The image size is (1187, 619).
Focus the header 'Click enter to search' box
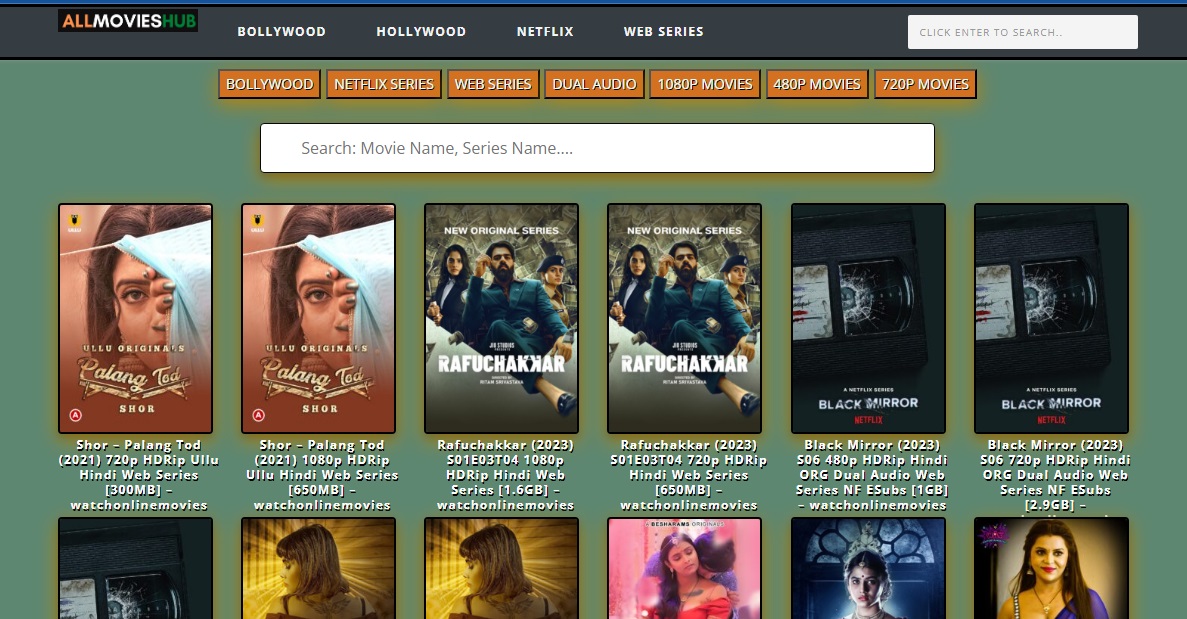[x=1023, y=32]
